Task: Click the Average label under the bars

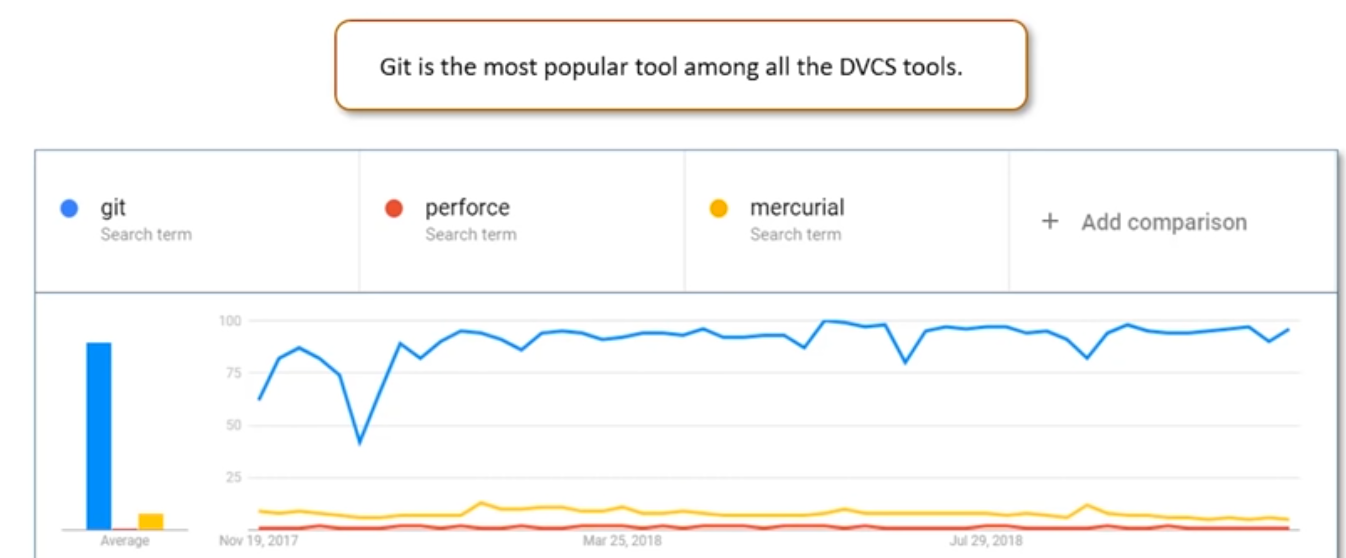Action: [x=125, y=541]
